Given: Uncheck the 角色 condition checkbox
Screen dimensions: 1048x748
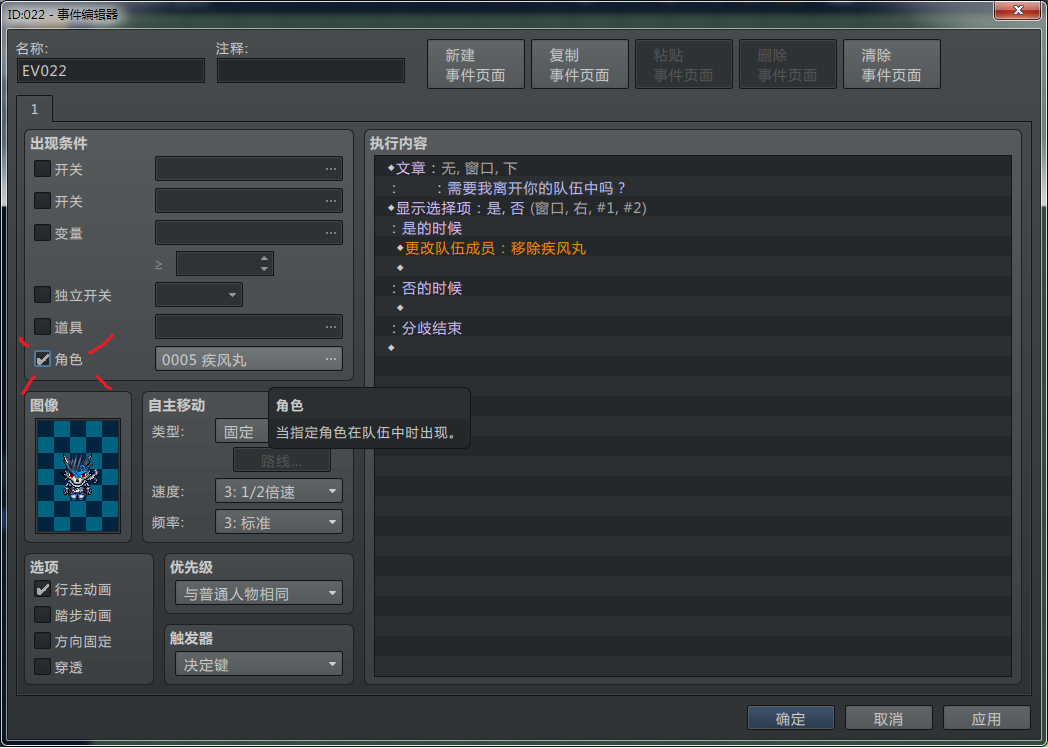Looking at the screenshot, I should point(42,359).
